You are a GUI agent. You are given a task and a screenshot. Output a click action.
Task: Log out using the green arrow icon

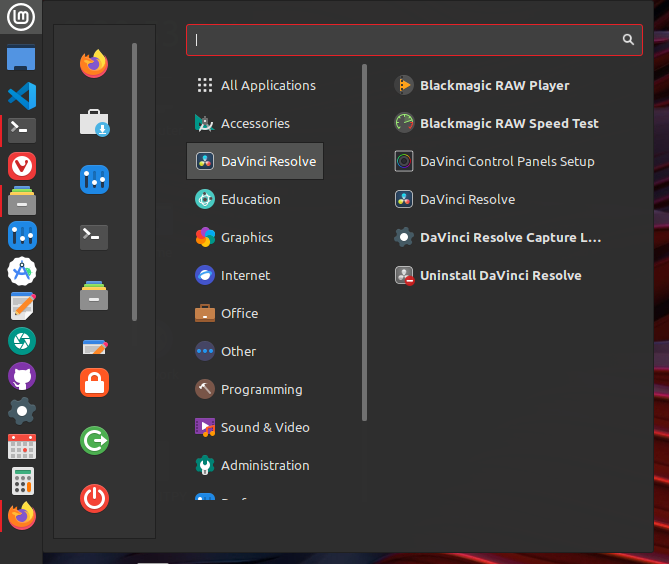point(94,440)
